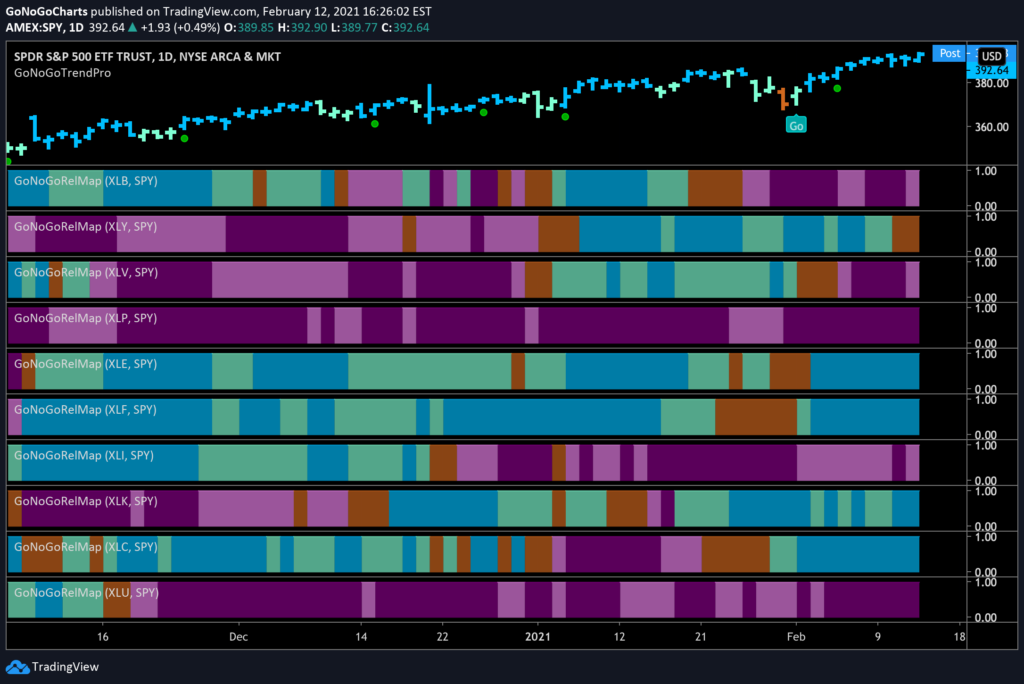
Task: Click the H:392.90 high value
Action: coord(302,27)
